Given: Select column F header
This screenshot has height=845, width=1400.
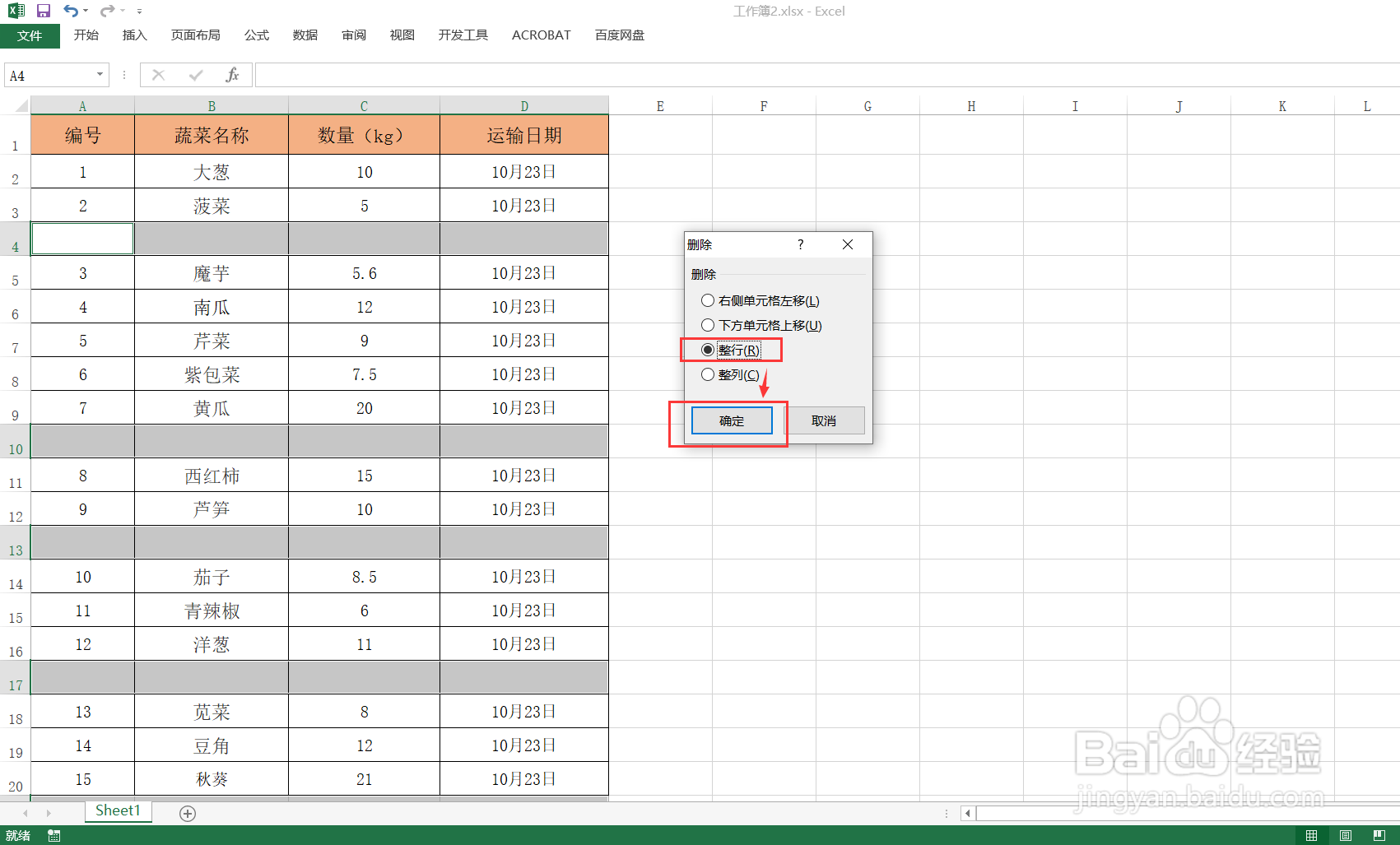Looking at the screenshot, I should pyautogui.click(x=764, y=106).
